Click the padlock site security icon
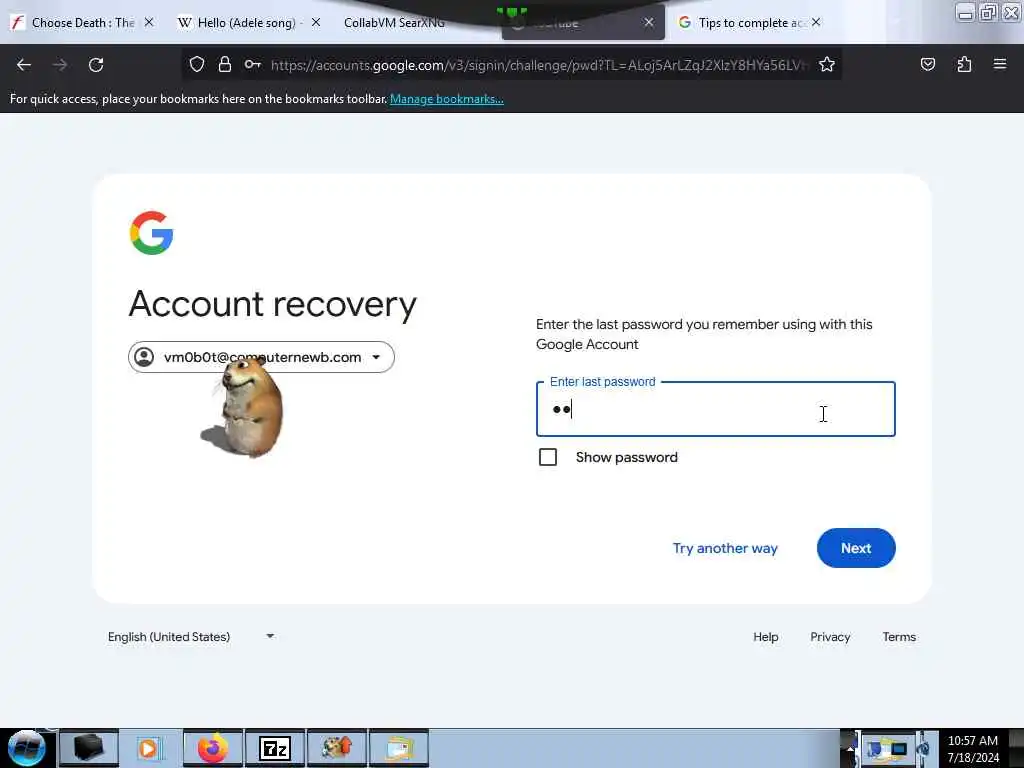Viewport: 1024px width, 768px height. (225, 64)
